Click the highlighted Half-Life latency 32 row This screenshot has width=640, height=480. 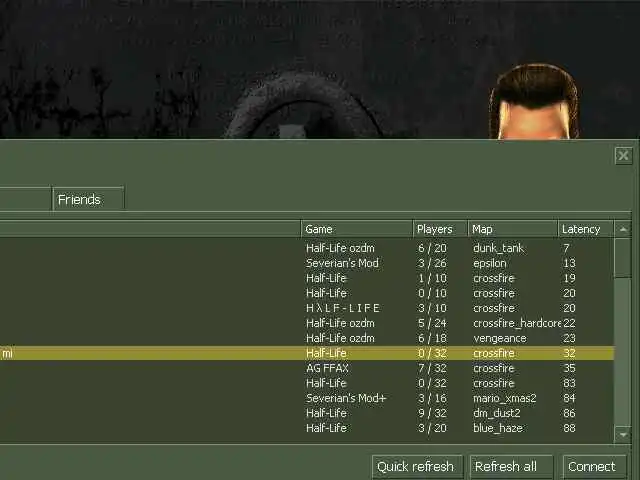(x=307, y=353)
